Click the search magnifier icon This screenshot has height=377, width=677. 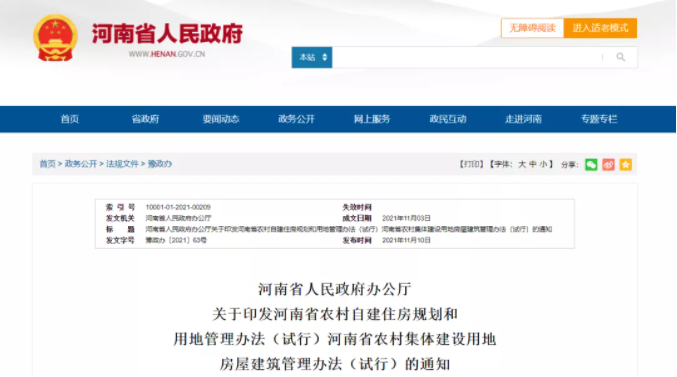pyautogui.click(x=620, y=57)
